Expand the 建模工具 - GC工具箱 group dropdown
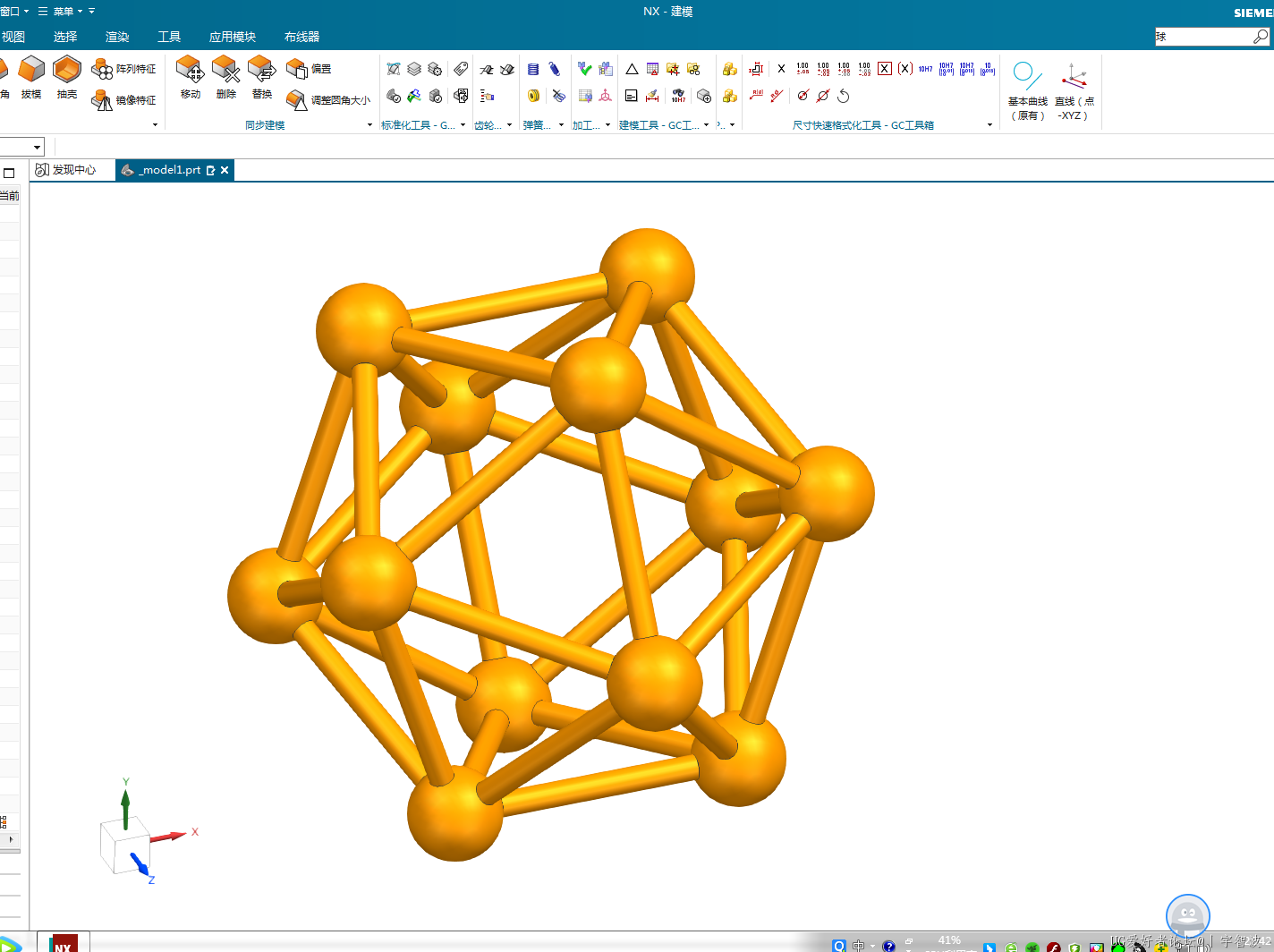This screenshot has height=952, width=1274. [x=707, y=125]
